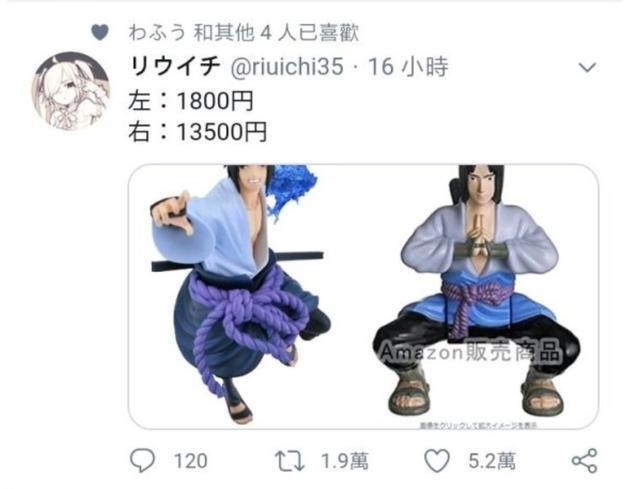The width and height of the screenshot is (640, 489).
Task: Open the @riuichi35 handle
Action: pos(287,67)
